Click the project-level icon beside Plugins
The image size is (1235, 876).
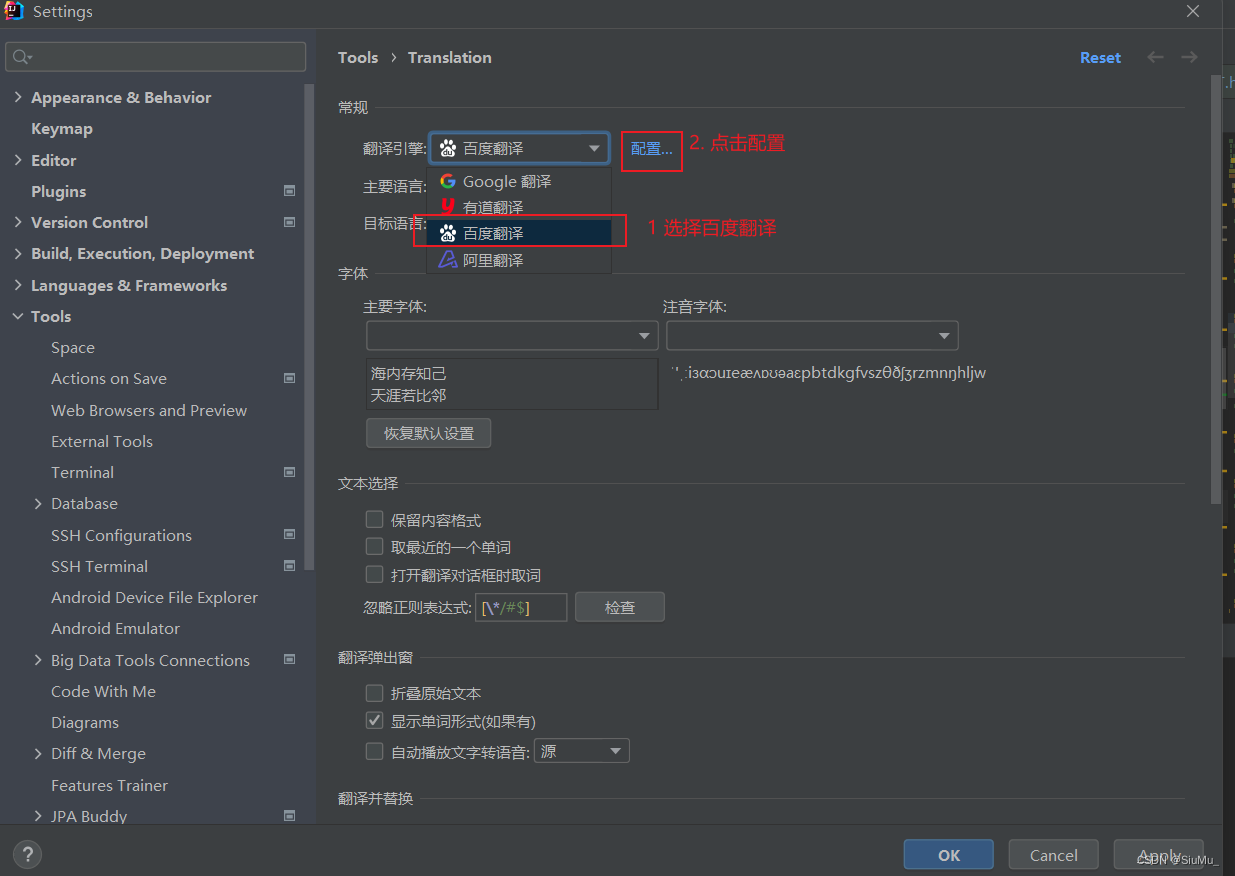[290, 191]
